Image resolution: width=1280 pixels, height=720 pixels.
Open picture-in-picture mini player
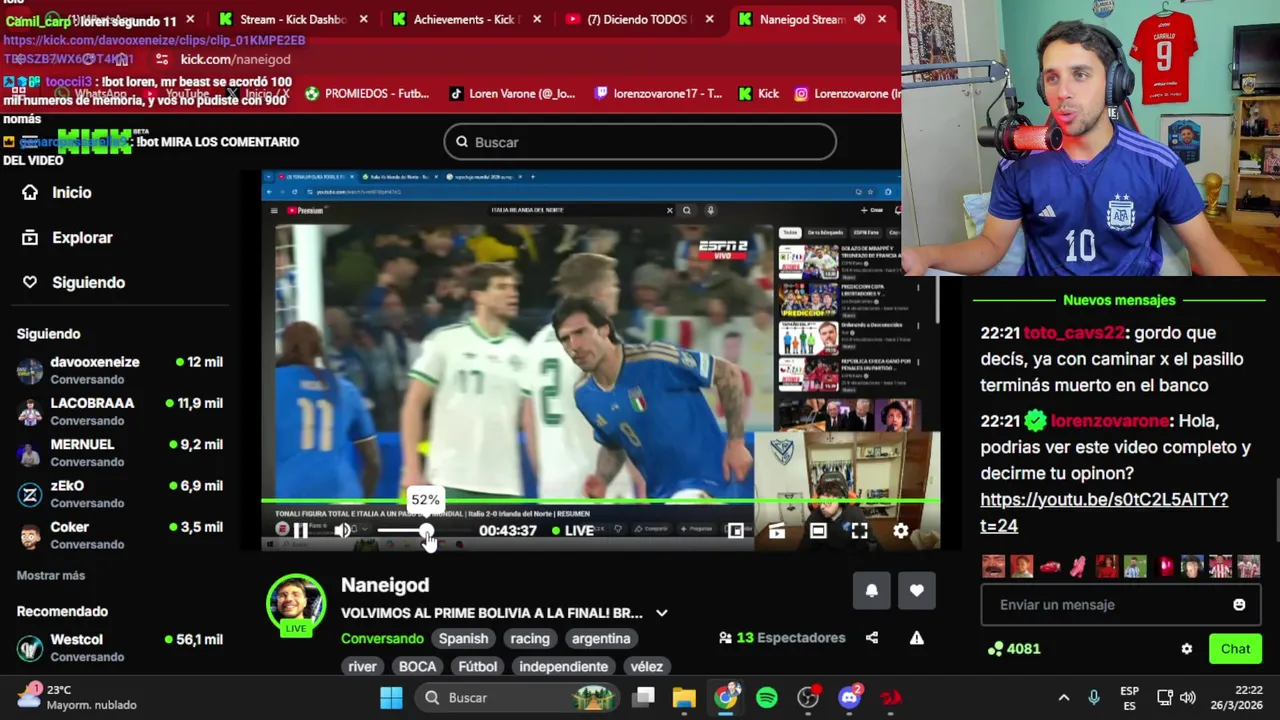tap(735, 531)
